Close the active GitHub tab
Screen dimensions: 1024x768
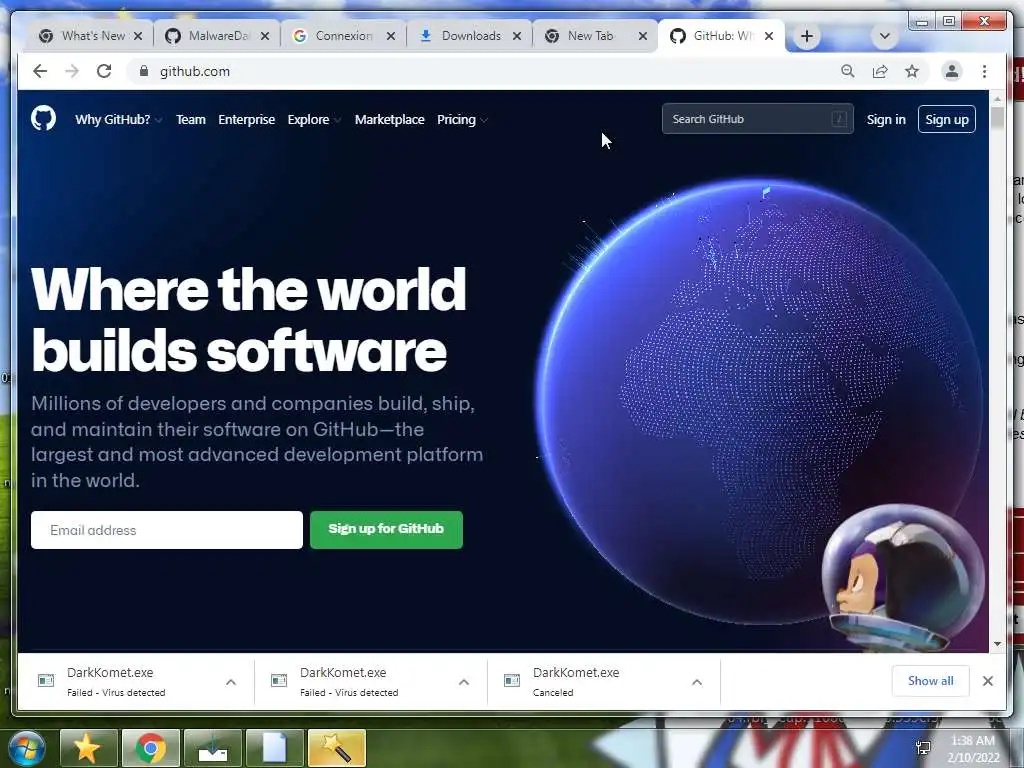pos(769,37)
